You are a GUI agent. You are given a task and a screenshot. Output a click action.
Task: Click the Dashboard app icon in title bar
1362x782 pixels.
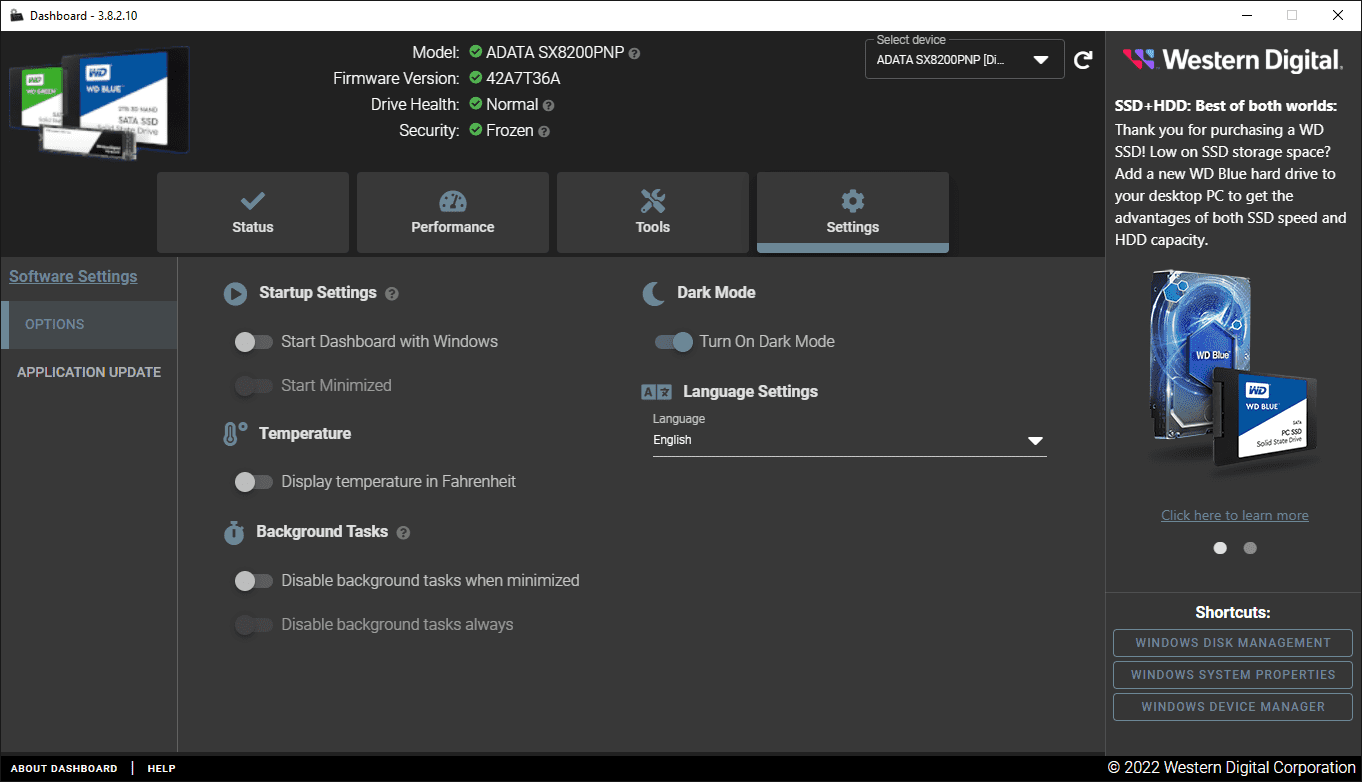[17, 15]
